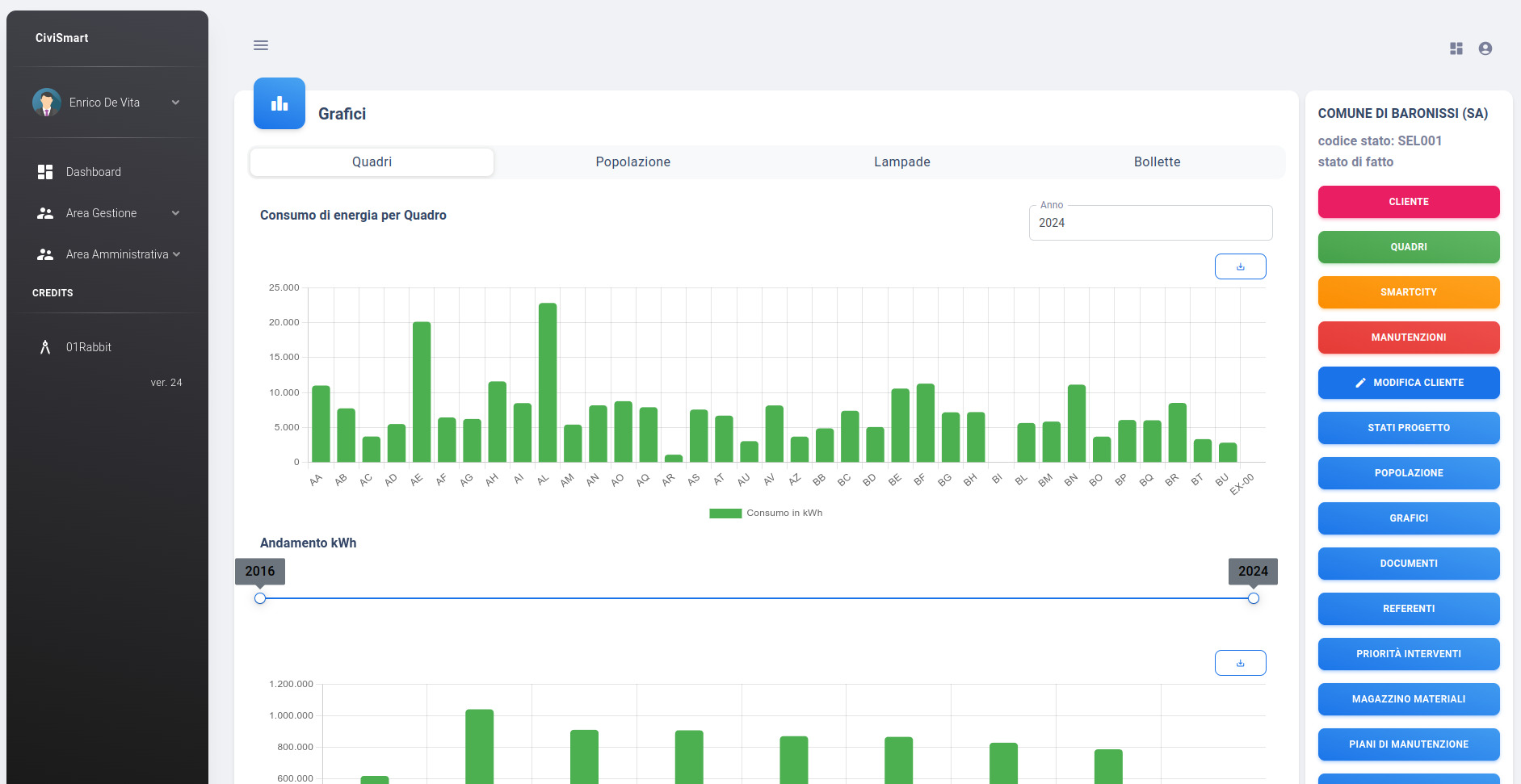Click the PIANI DI MANUTENZIONE button
This screenshot has height=784, width=1521.
tap(1409, 744)
